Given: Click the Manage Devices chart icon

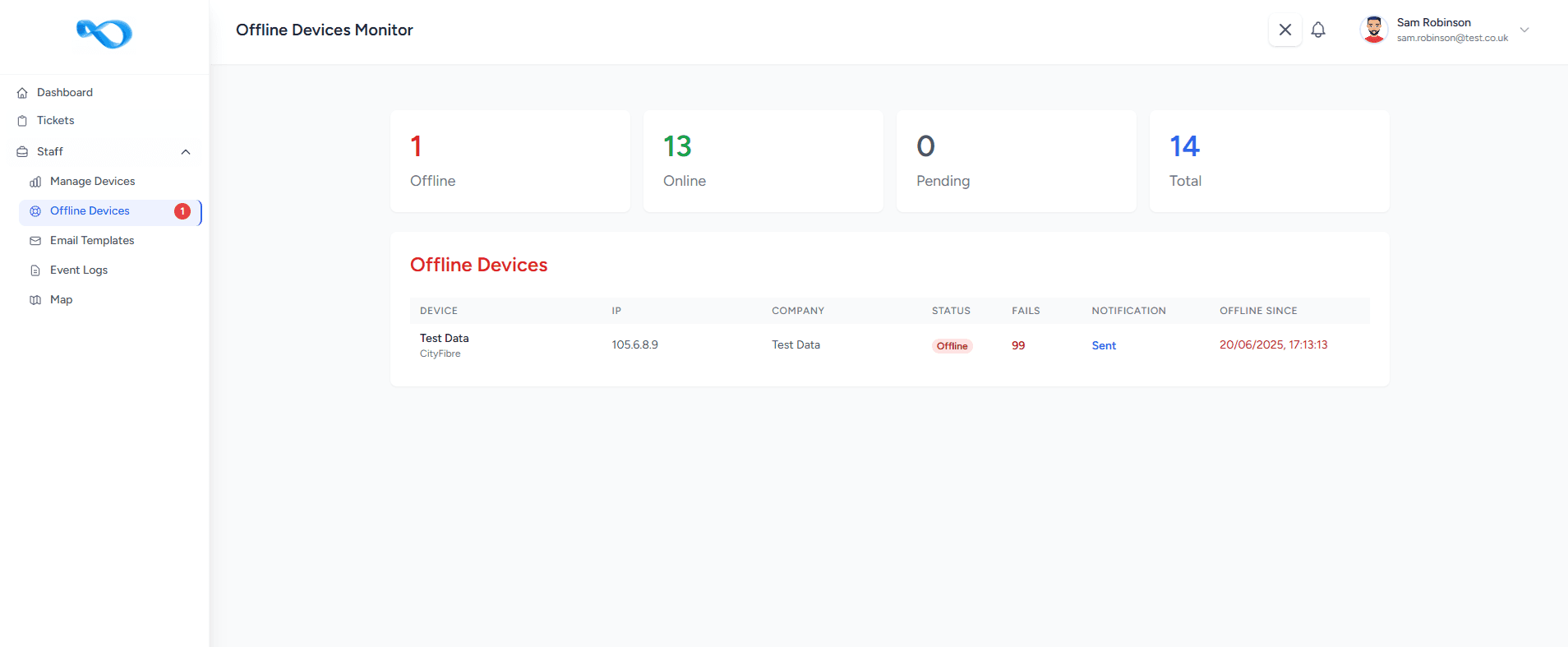Looking at the screenshot, I should point(35,182).
